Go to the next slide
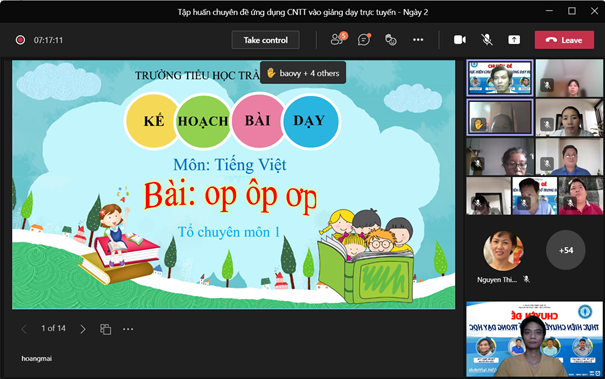Screen dimensions: 605x379 click(x=83, y=329)
